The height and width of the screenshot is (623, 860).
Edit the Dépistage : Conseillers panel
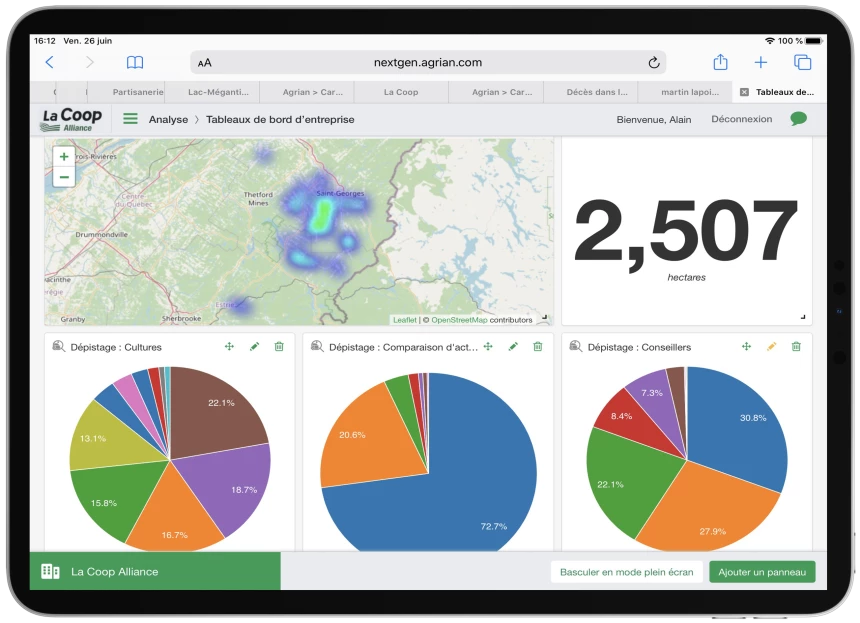[771, 347]
